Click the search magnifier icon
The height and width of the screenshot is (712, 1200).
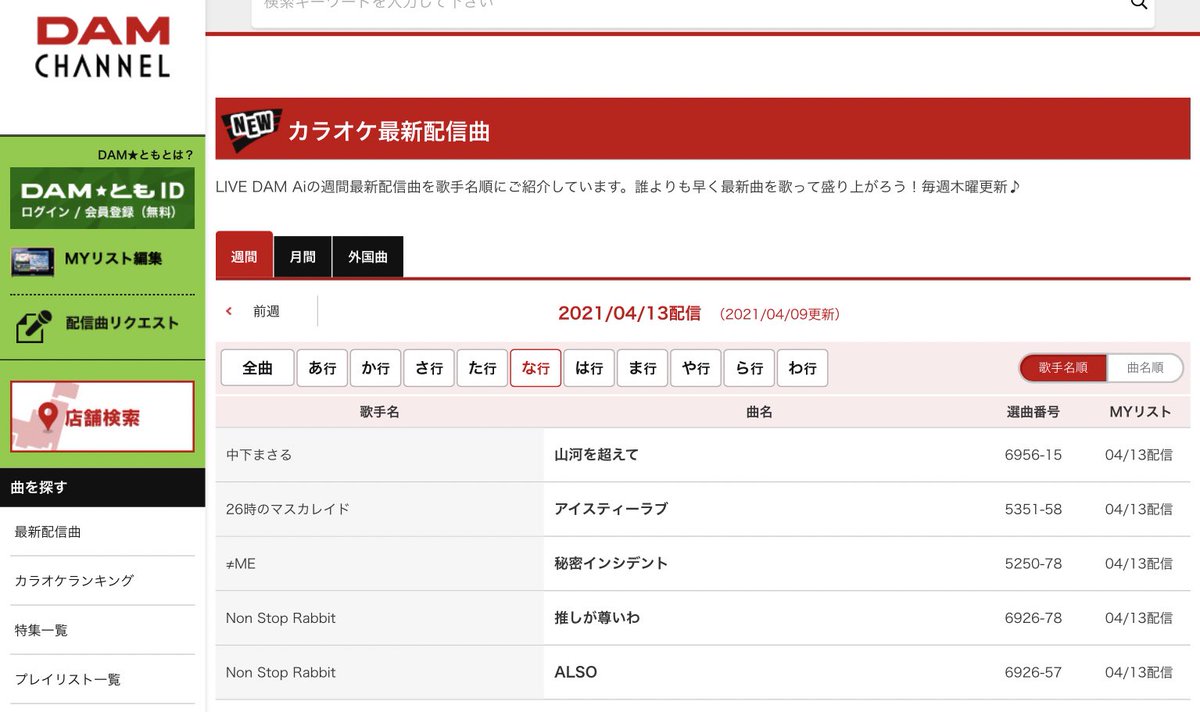(1139, 4)
